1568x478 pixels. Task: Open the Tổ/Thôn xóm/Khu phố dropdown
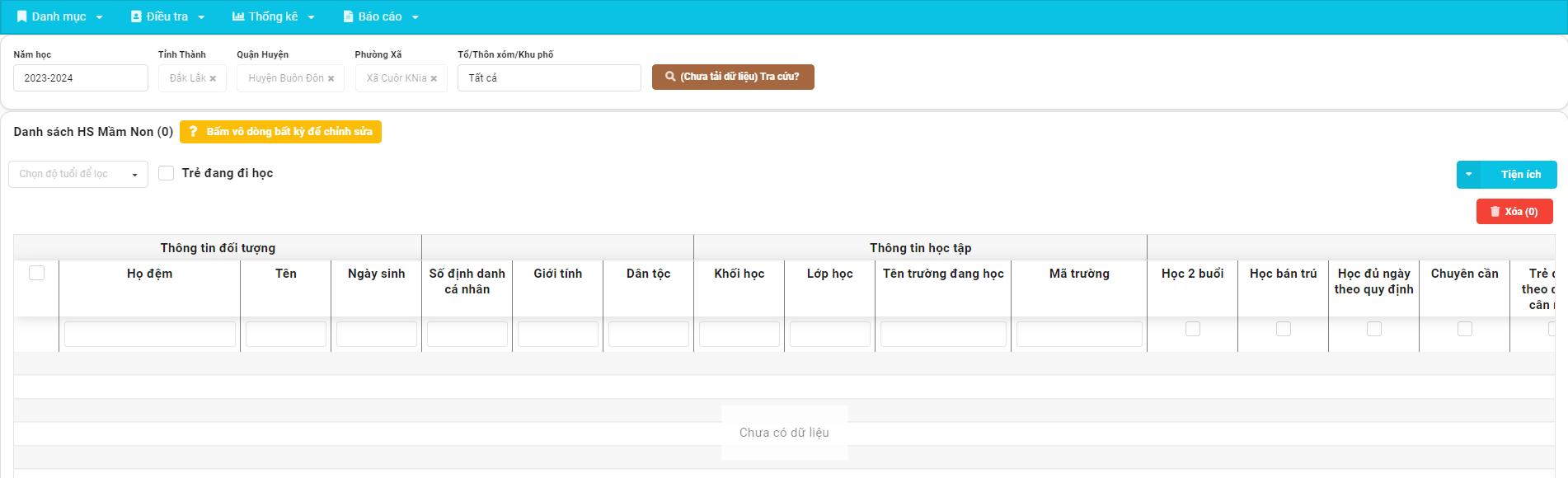(549, 78)
